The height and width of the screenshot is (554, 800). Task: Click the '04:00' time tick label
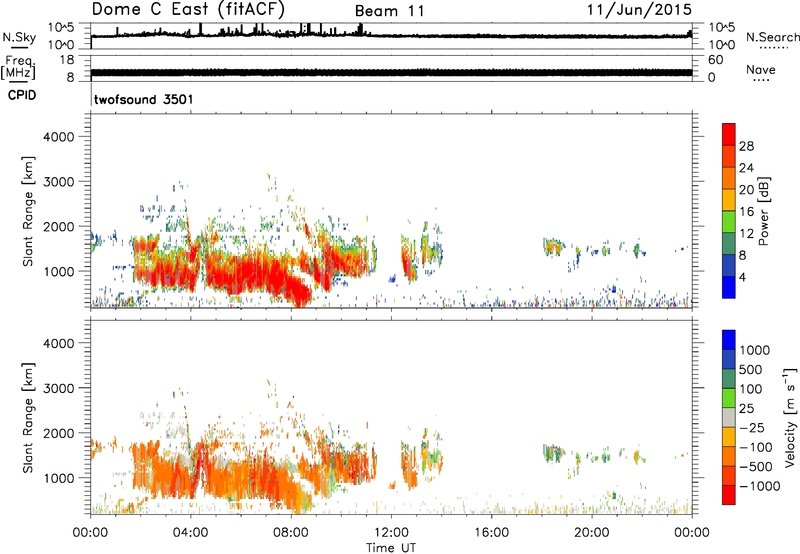coord(190,533)
